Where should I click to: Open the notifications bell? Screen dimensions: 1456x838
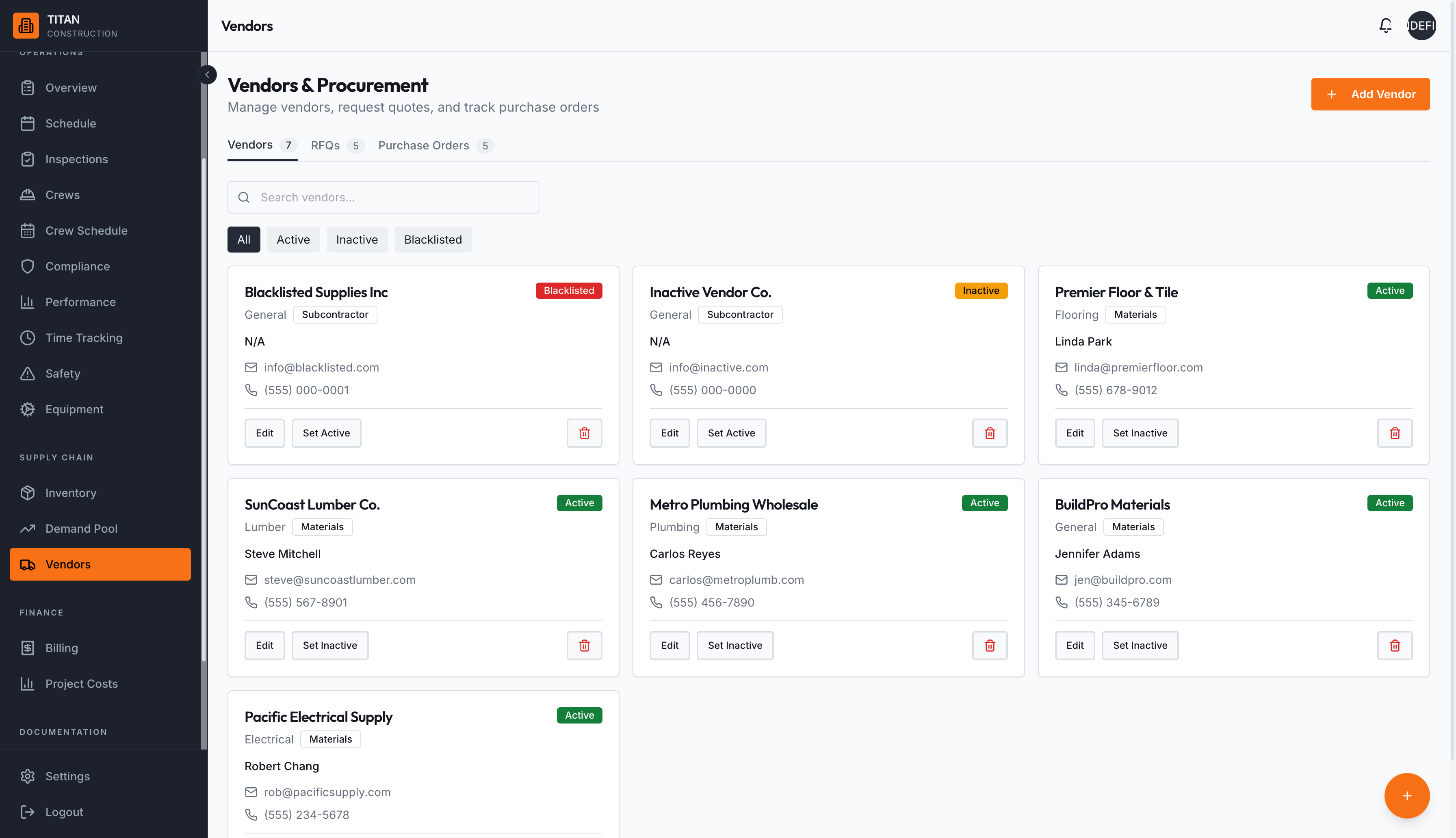point(1385,25)
